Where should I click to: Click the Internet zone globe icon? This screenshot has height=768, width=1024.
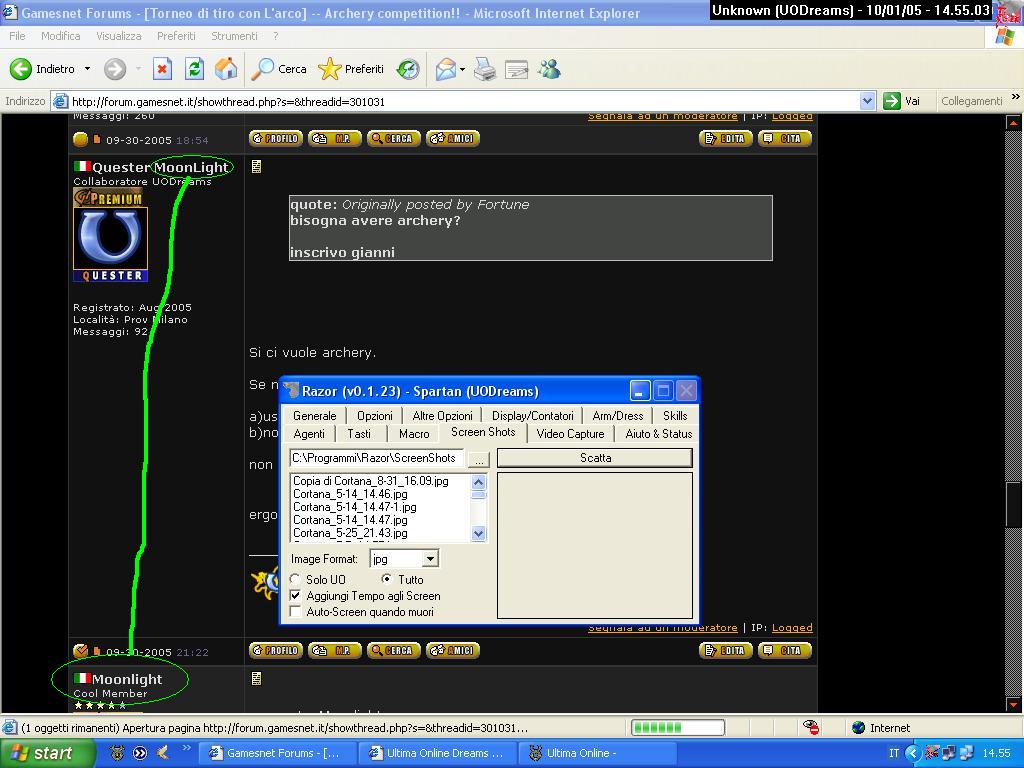click(859, 728)
